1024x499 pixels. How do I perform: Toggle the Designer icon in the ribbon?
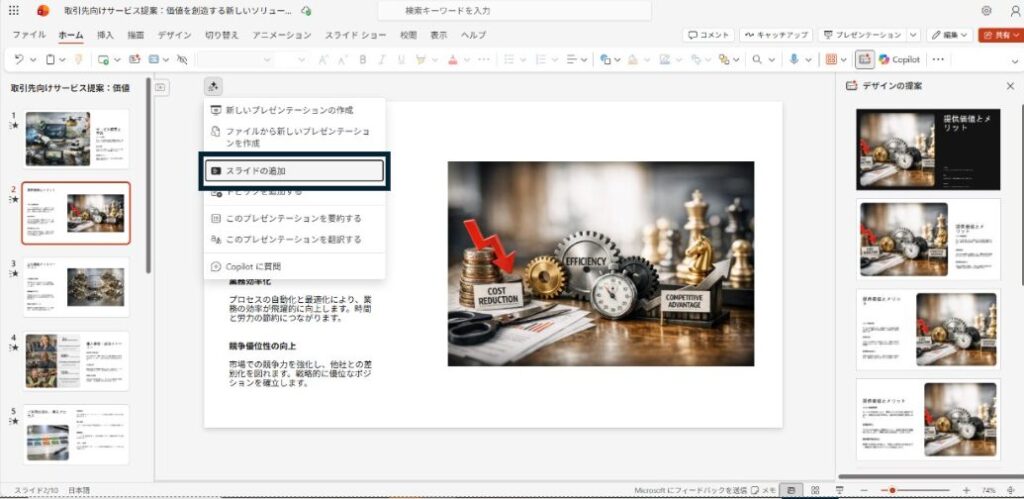tap(864, 60)
